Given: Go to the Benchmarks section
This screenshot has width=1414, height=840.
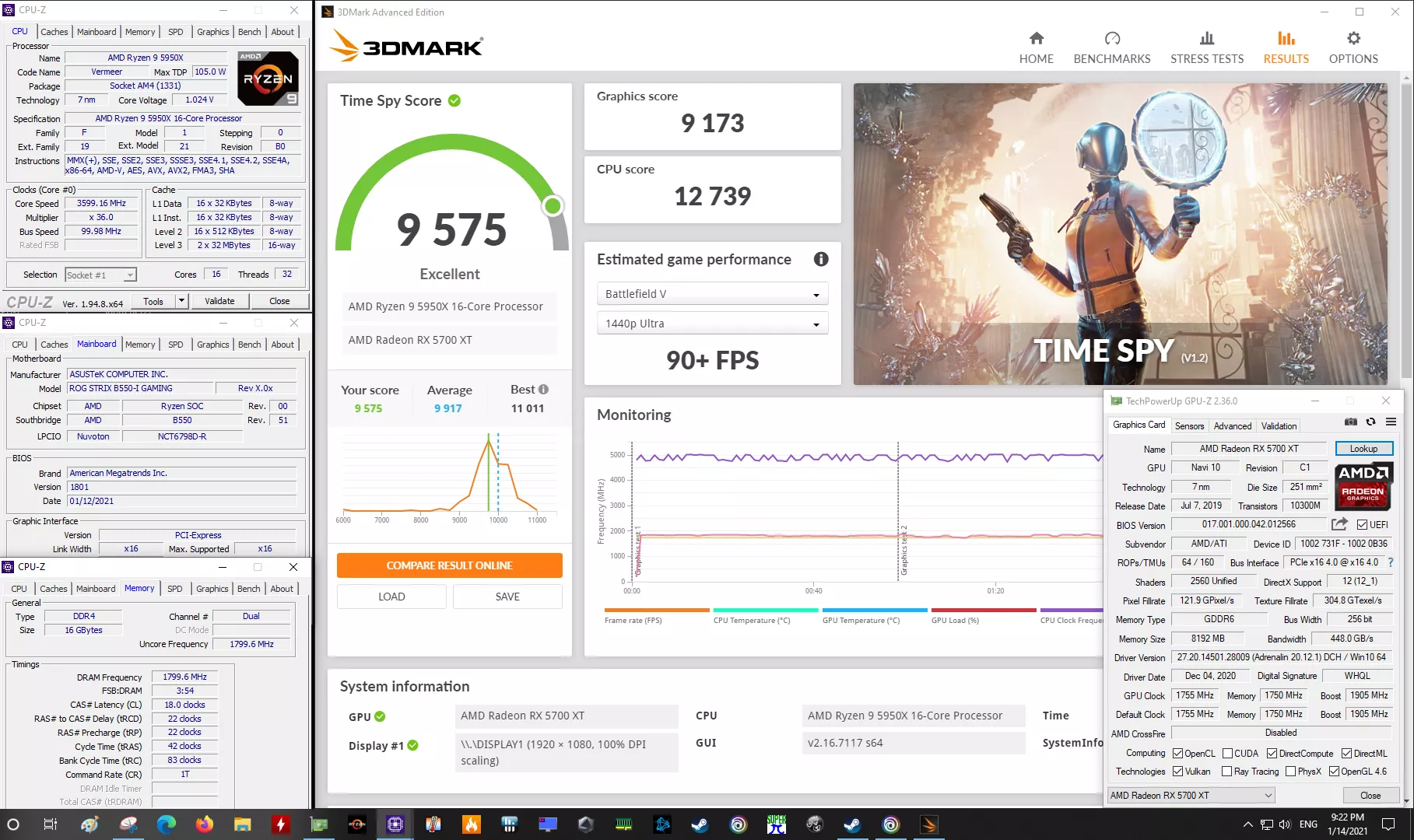Looking at the screenshot, I should point(1111,48).
